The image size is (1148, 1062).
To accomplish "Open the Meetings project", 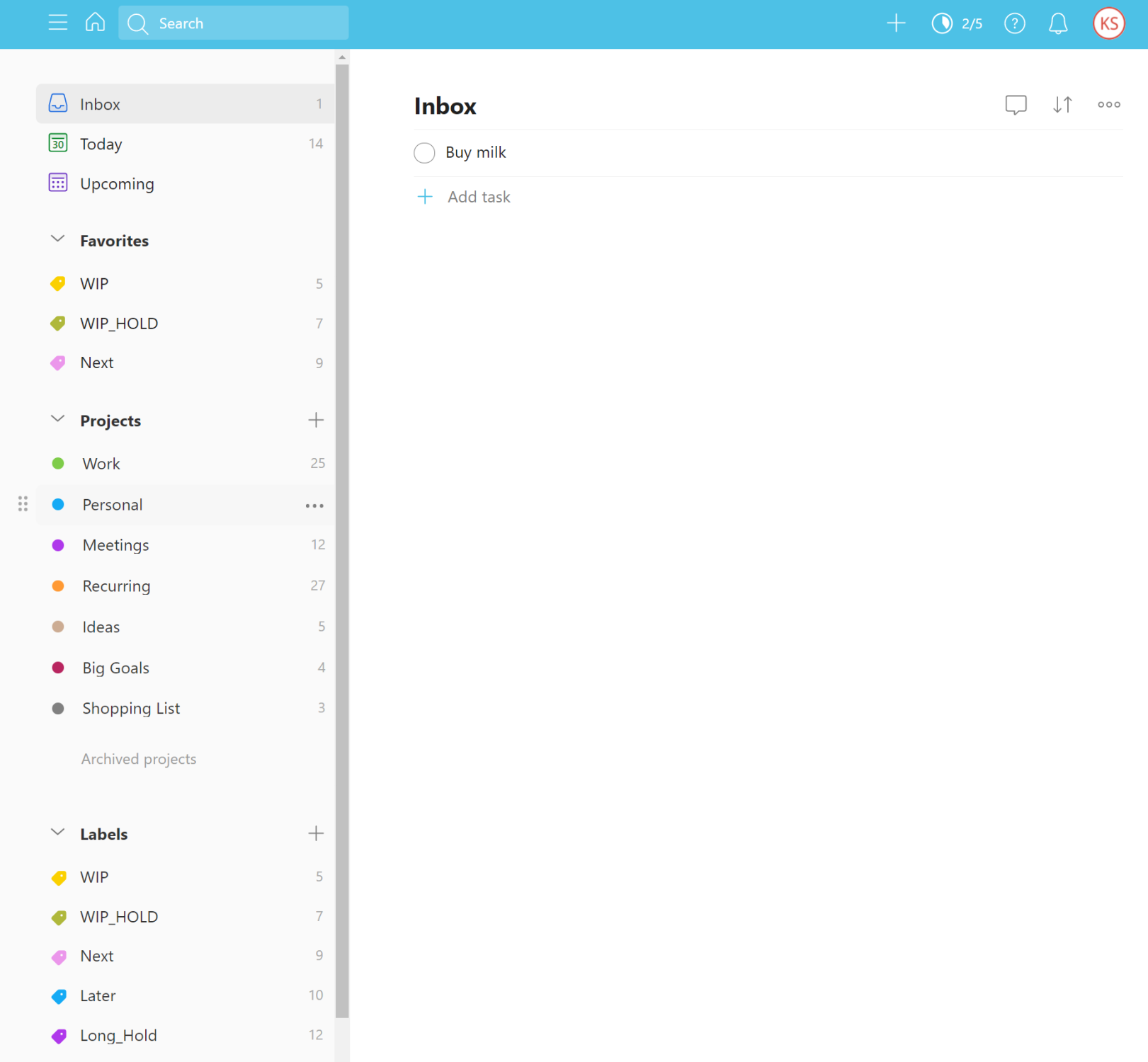I will tap(185, 545).
